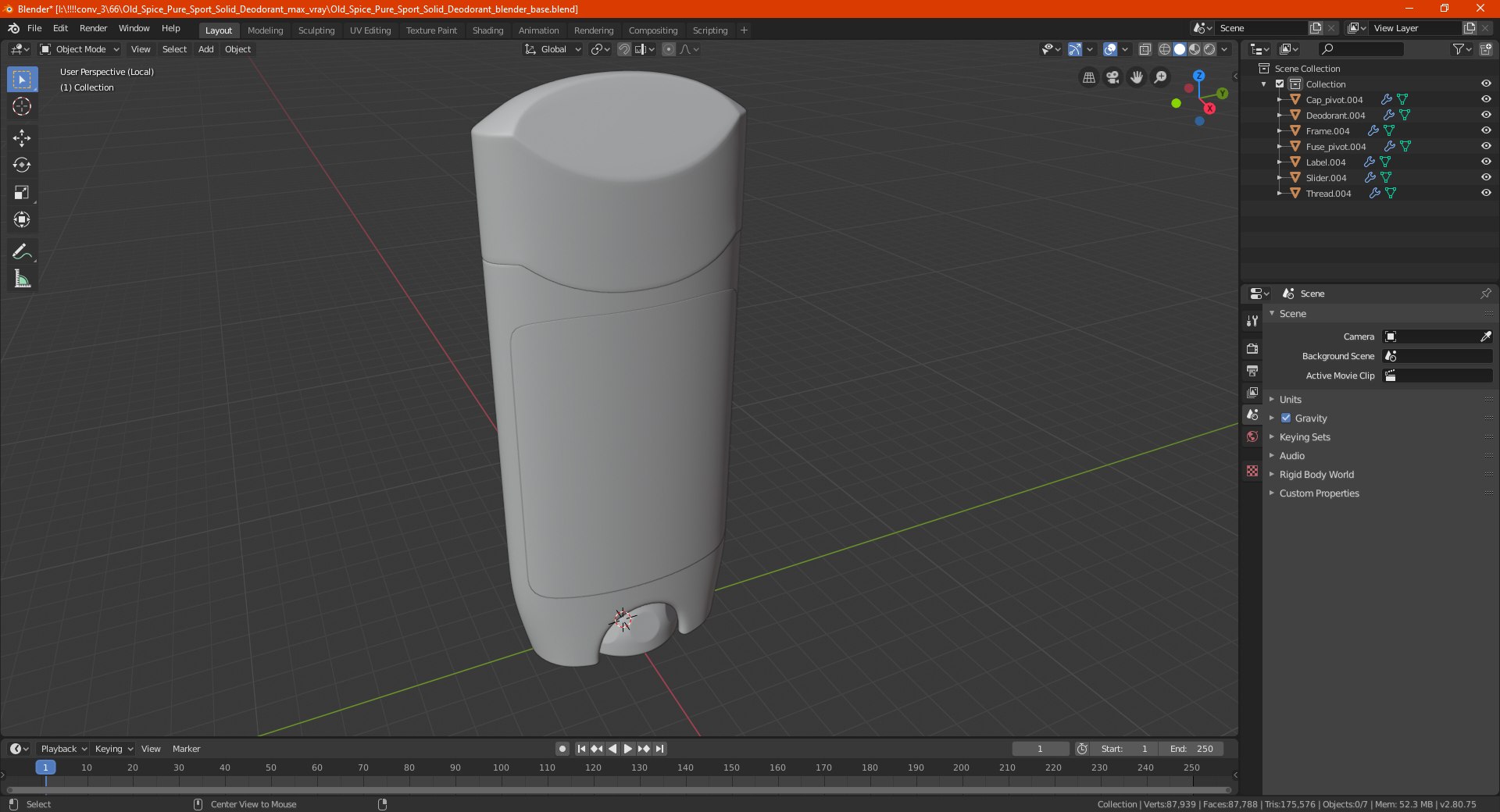This screenshot has width=1500, height=812.
Task: Open the View Layer properties tab
Action: 1252,392
